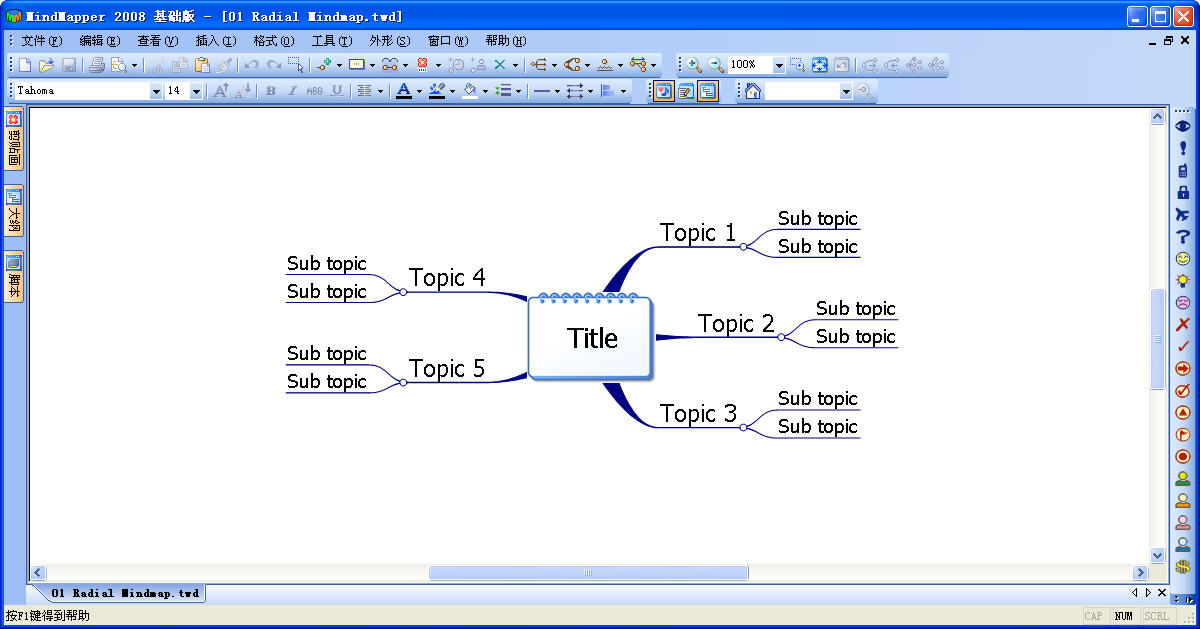Open the font color A swatch
This screenshot has width=1200, height=629.
(403, 91)
